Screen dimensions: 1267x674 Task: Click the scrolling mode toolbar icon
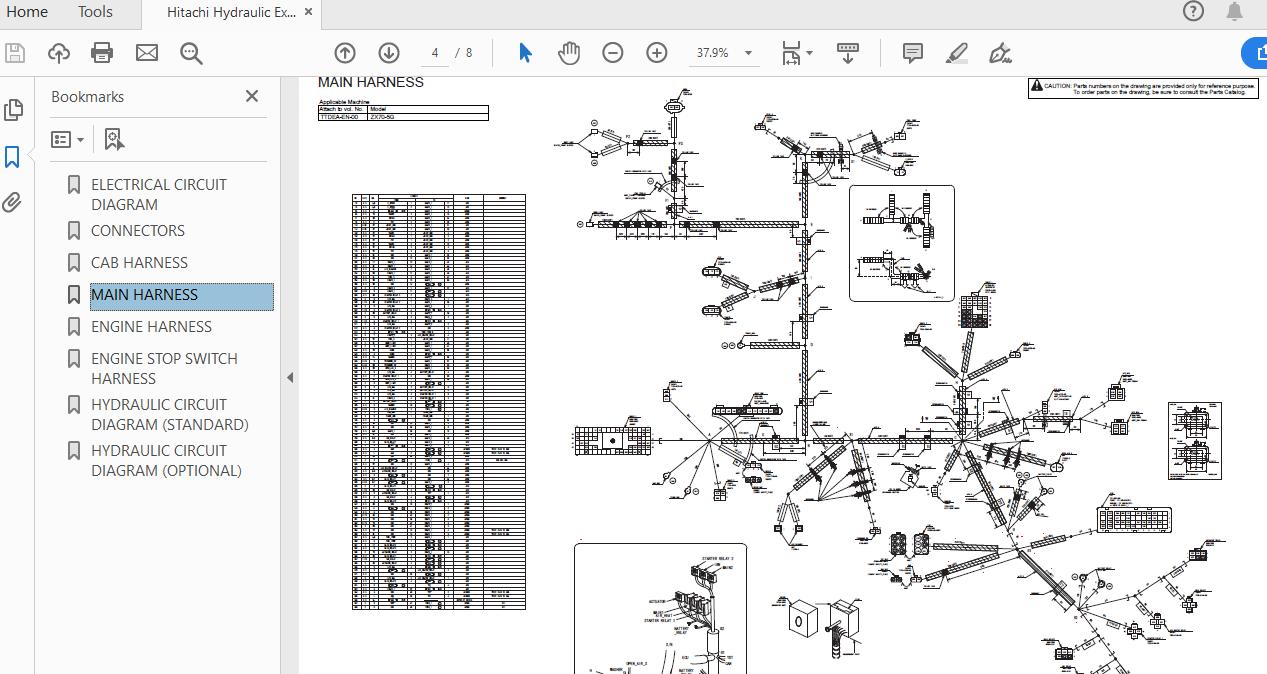point(848,53)
